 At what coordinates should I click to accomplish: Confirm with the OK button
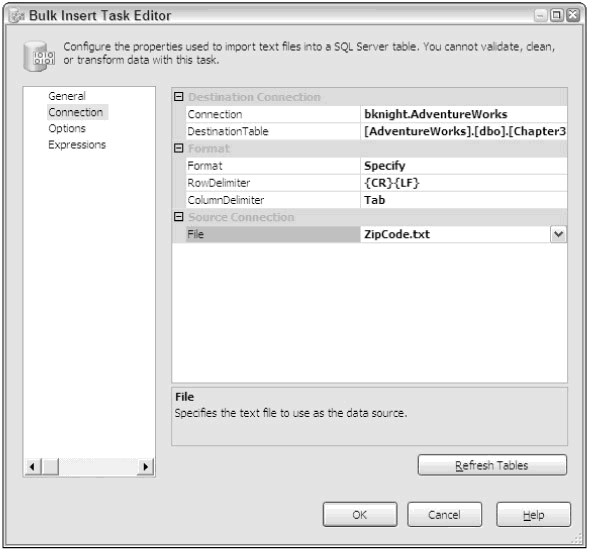(x=360, y=515)
